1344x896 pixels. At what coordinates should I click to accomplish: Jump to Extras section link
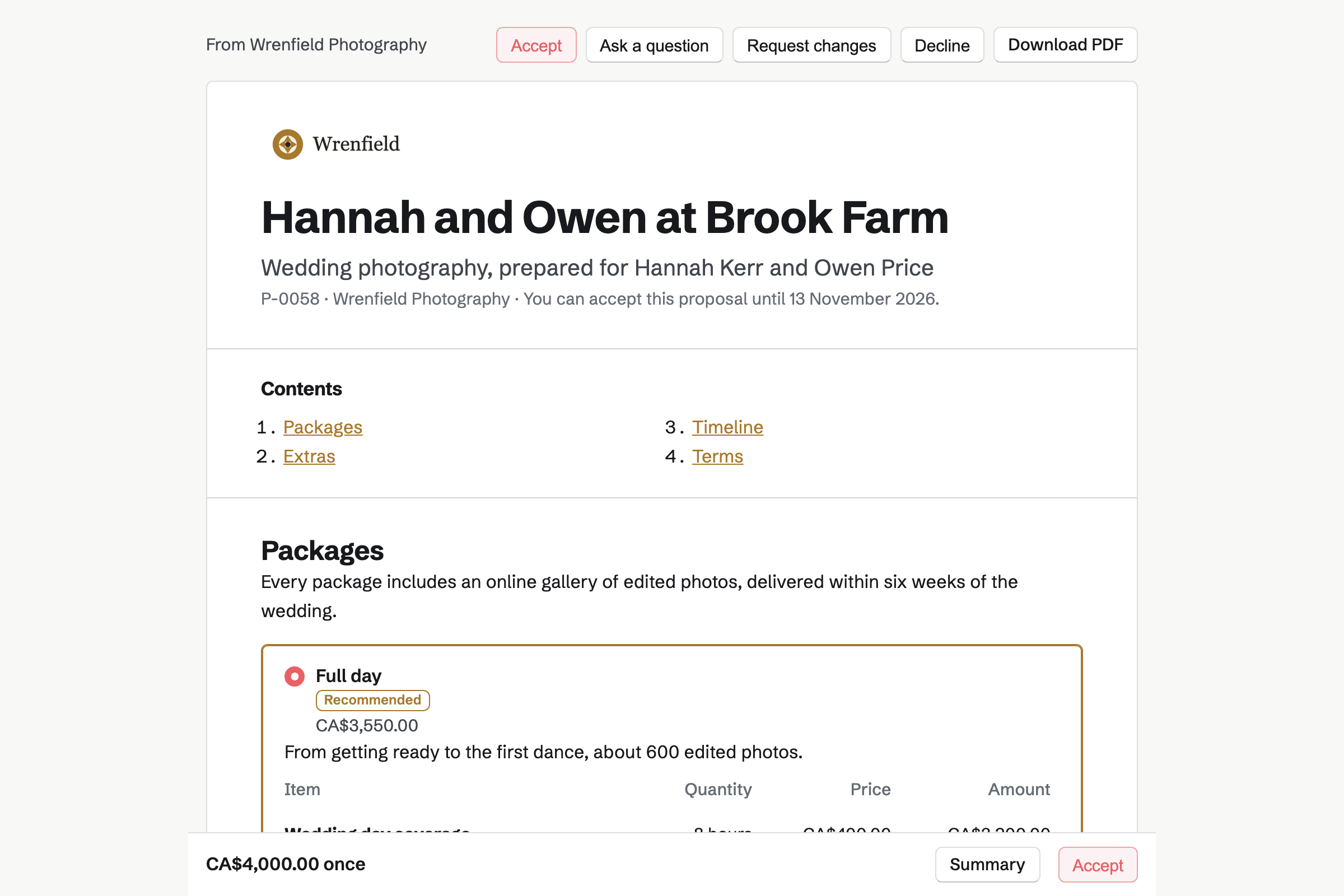pyautogui.click(x=309, y=456)
